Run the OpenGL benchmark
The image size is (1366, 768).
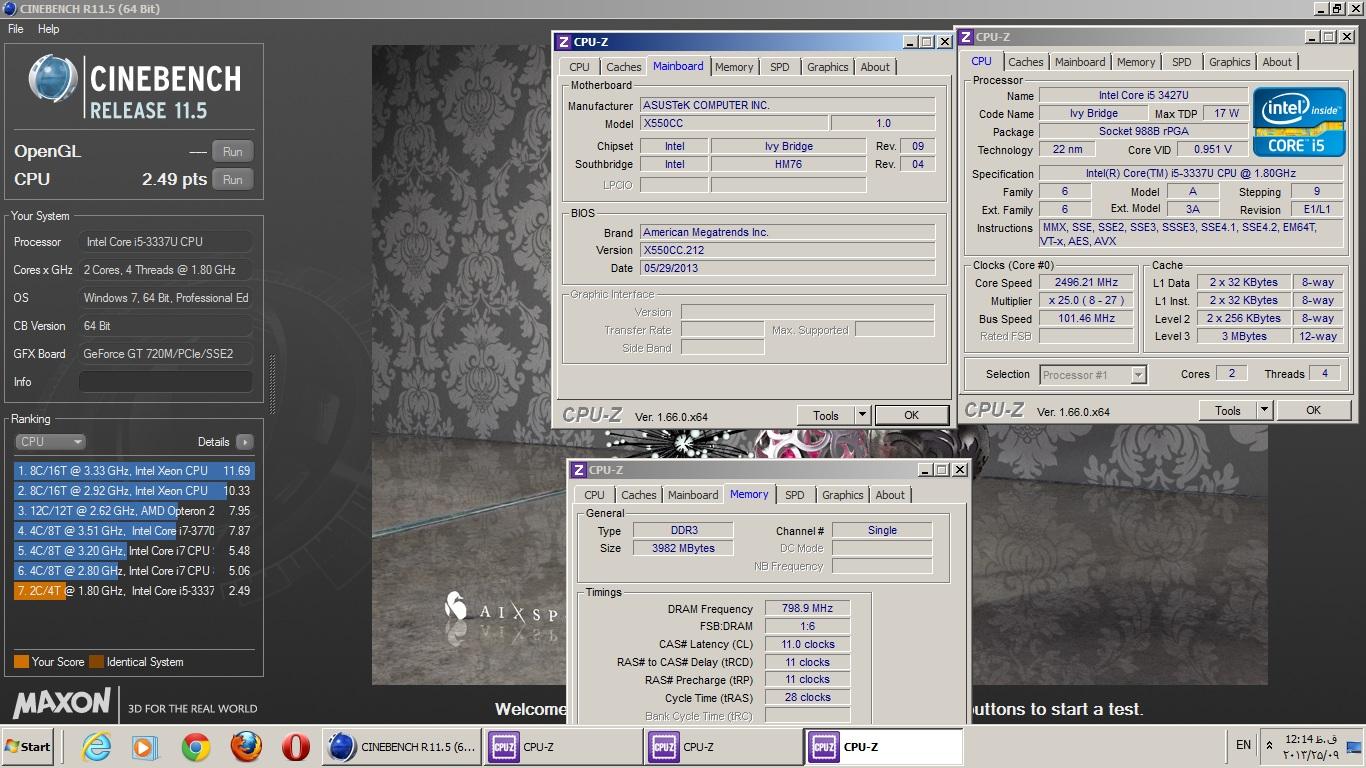(232, 152)
